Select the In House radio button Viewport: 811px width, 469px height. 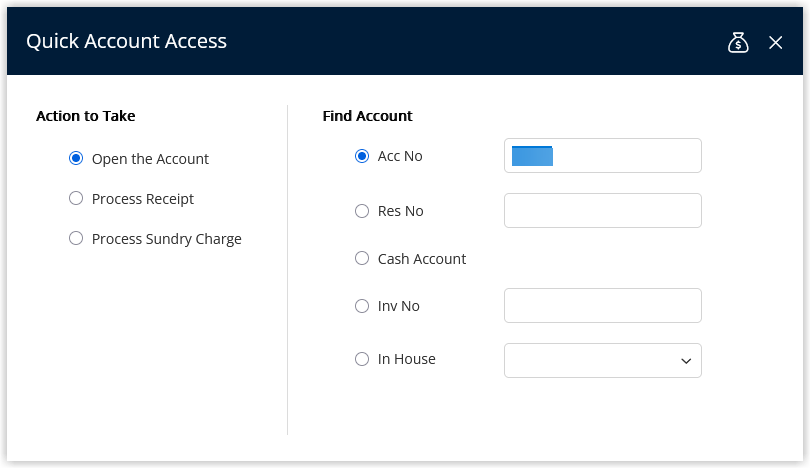tap(362, 359)
